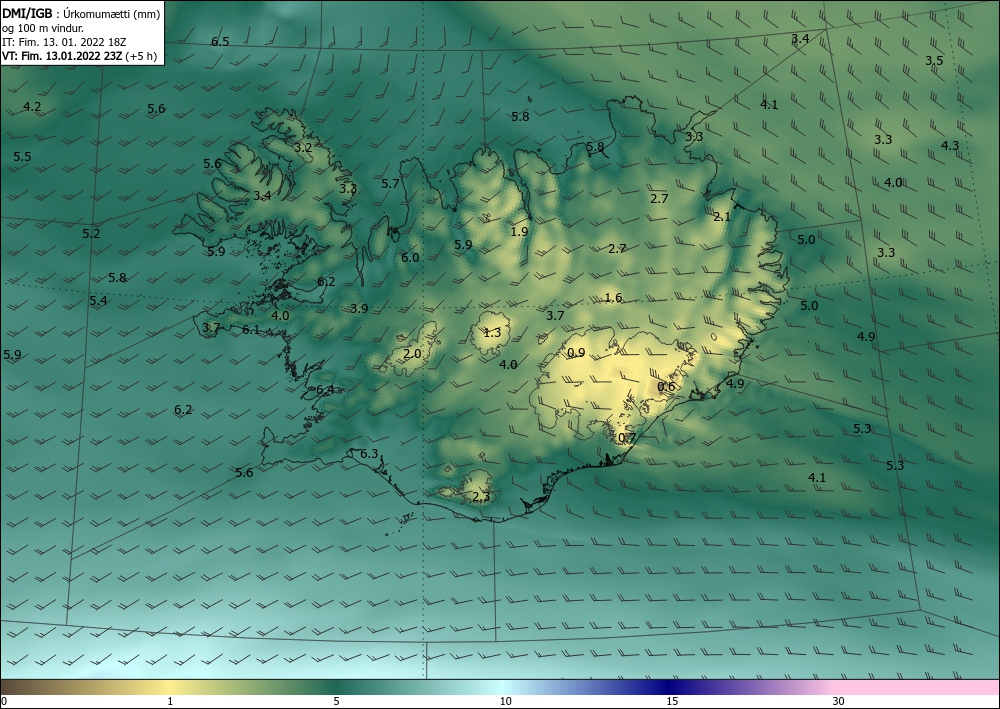The height and width of the screenshot is (709, 1000).
Task: Click the 1.3 value on the glacier
Action: point(492,332)
